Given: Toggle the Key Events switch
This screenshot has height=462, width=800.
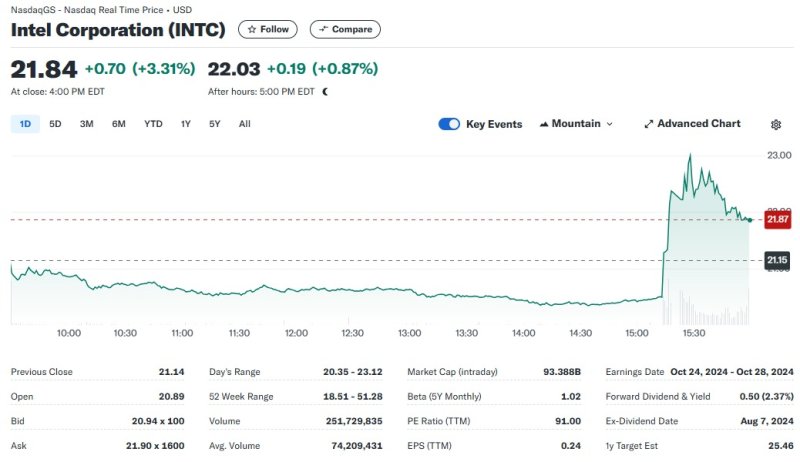Looking at the screenshot, I should (449, 124).
